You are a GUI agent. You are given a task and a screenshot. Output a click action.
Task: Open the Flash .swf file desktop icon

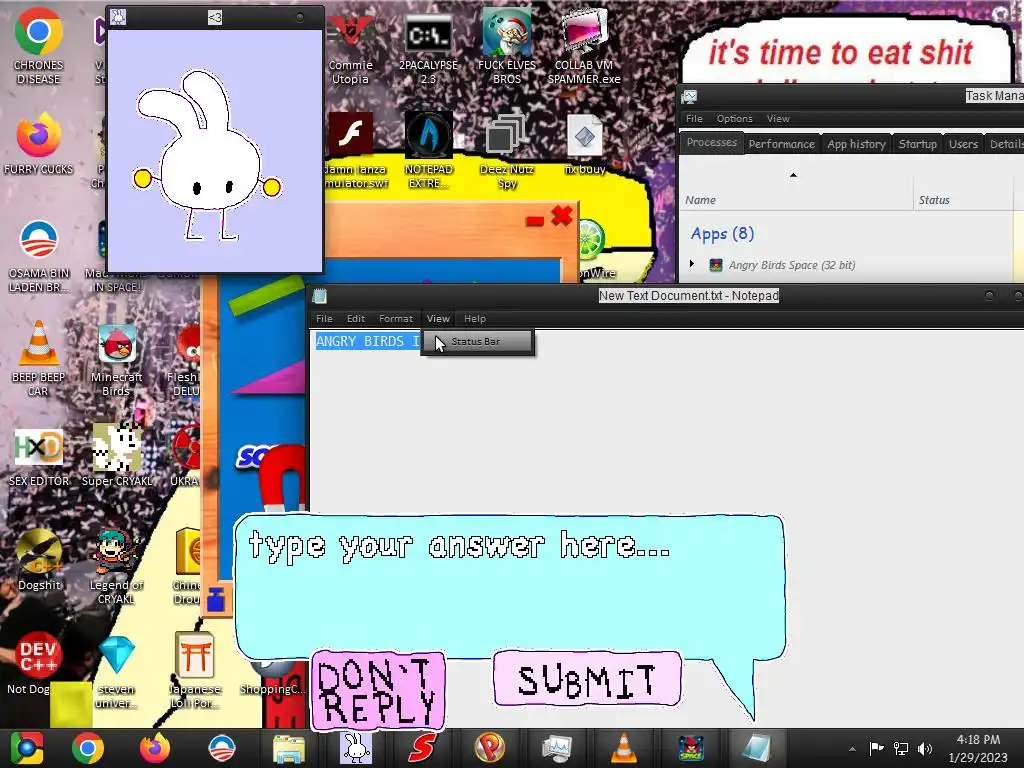pyautogui.click(x=353, y=150)
